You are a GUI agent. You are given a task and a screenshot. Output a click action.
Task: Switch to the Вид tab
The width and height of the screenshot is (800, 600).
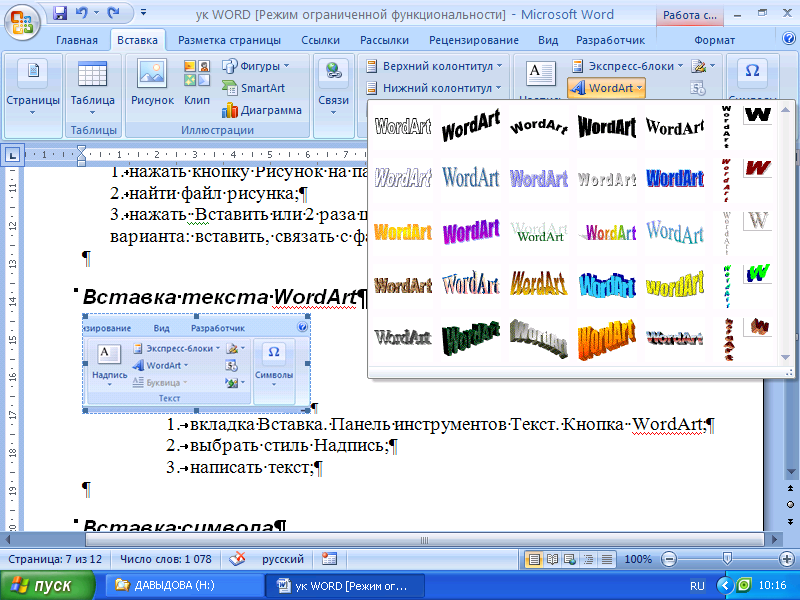click(548, 40)
